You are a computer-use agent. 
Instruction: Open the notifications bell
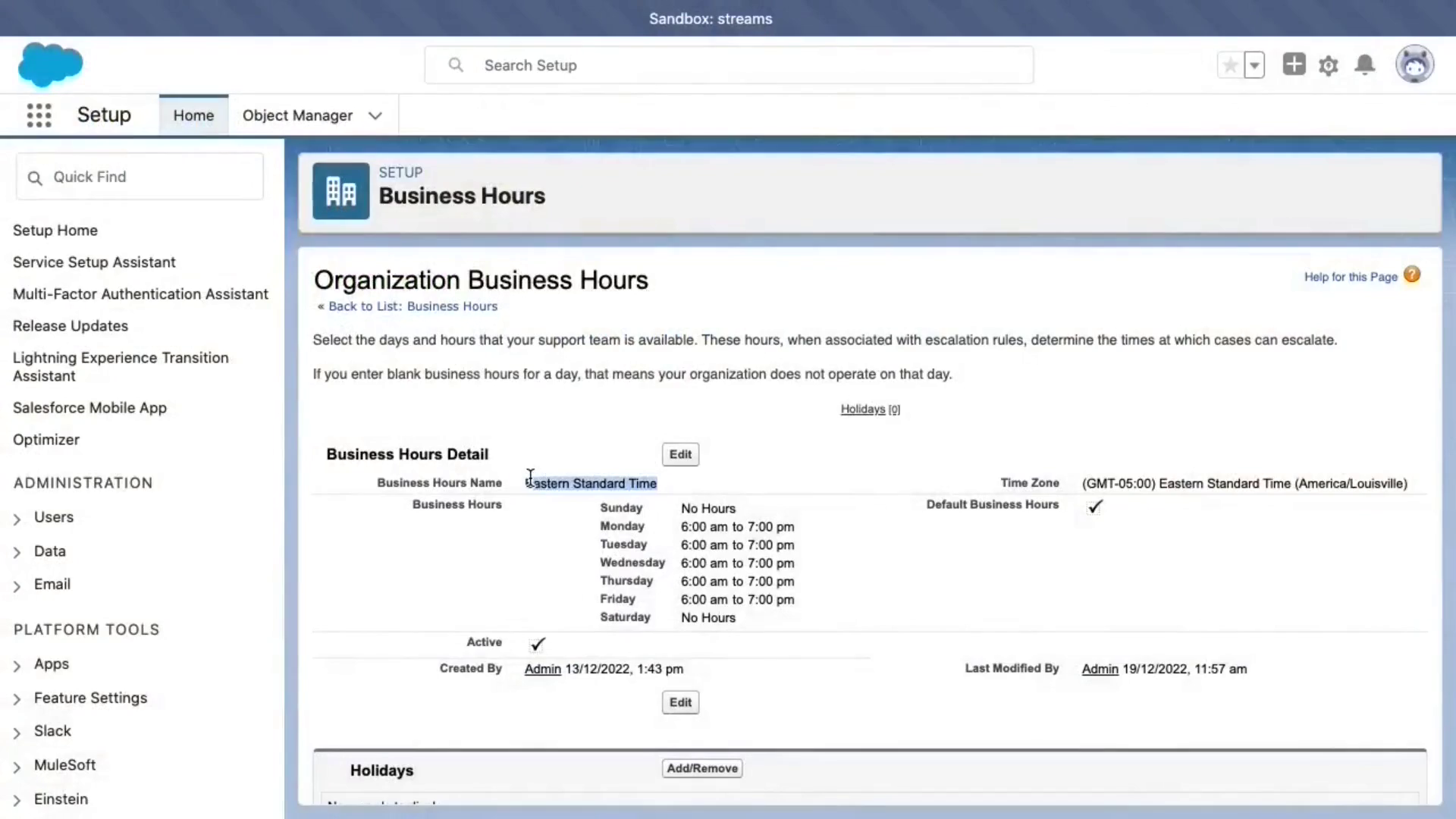pyautogui.click(x=1365, y=65)
